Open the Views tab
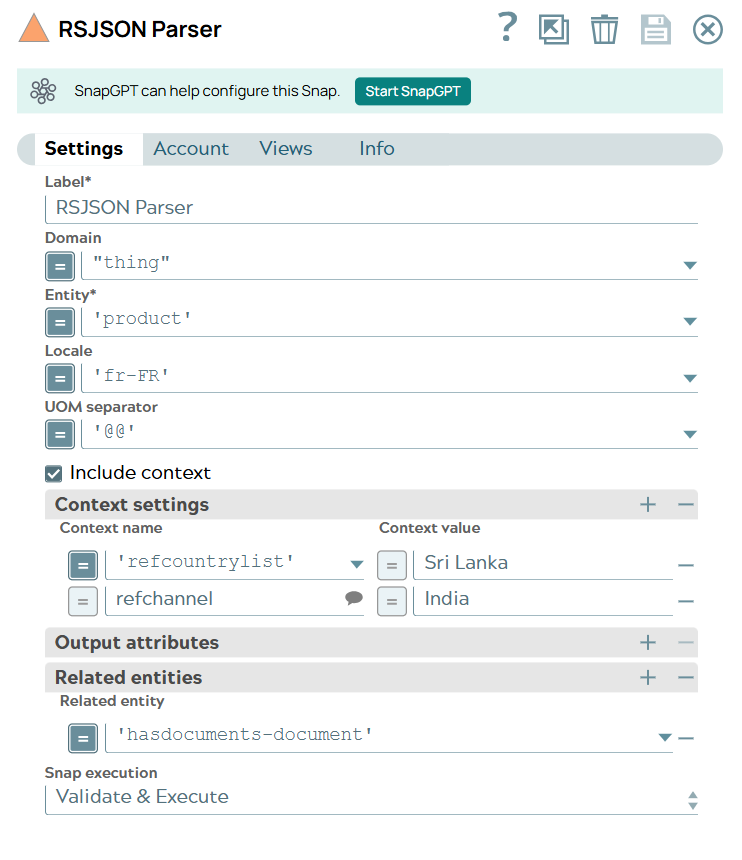Viewport: 742px width, 860px height. [285, 148]
